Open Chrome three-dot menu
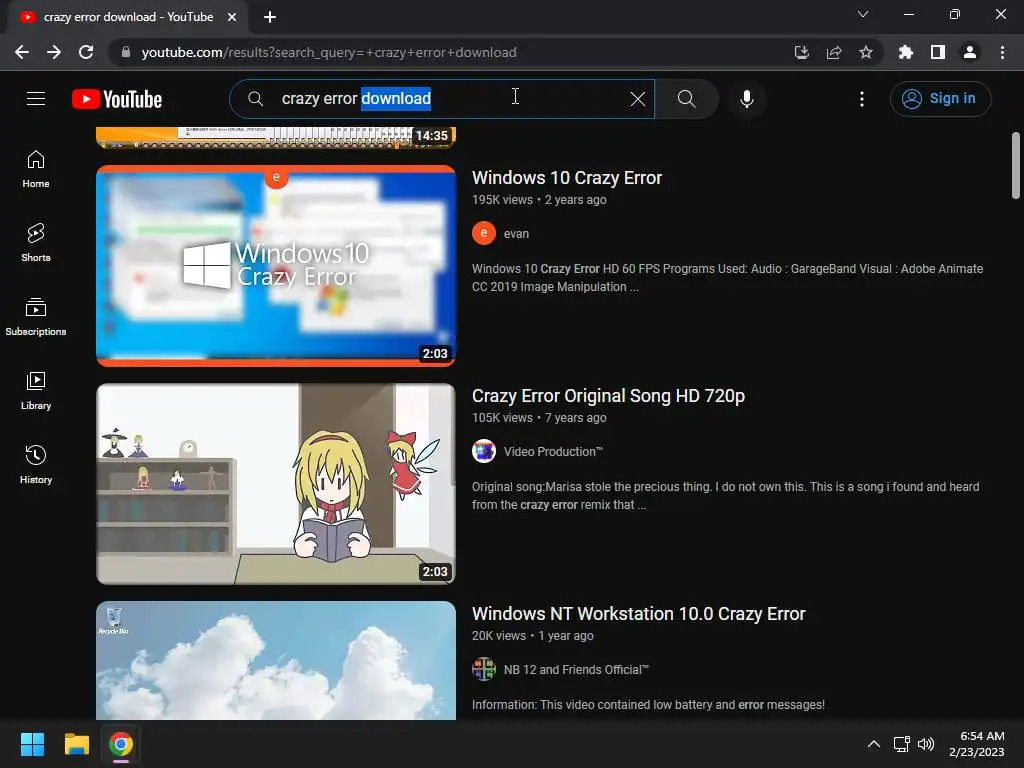The width and height of the screenshot is (1024, 768). click(1002, 52)
